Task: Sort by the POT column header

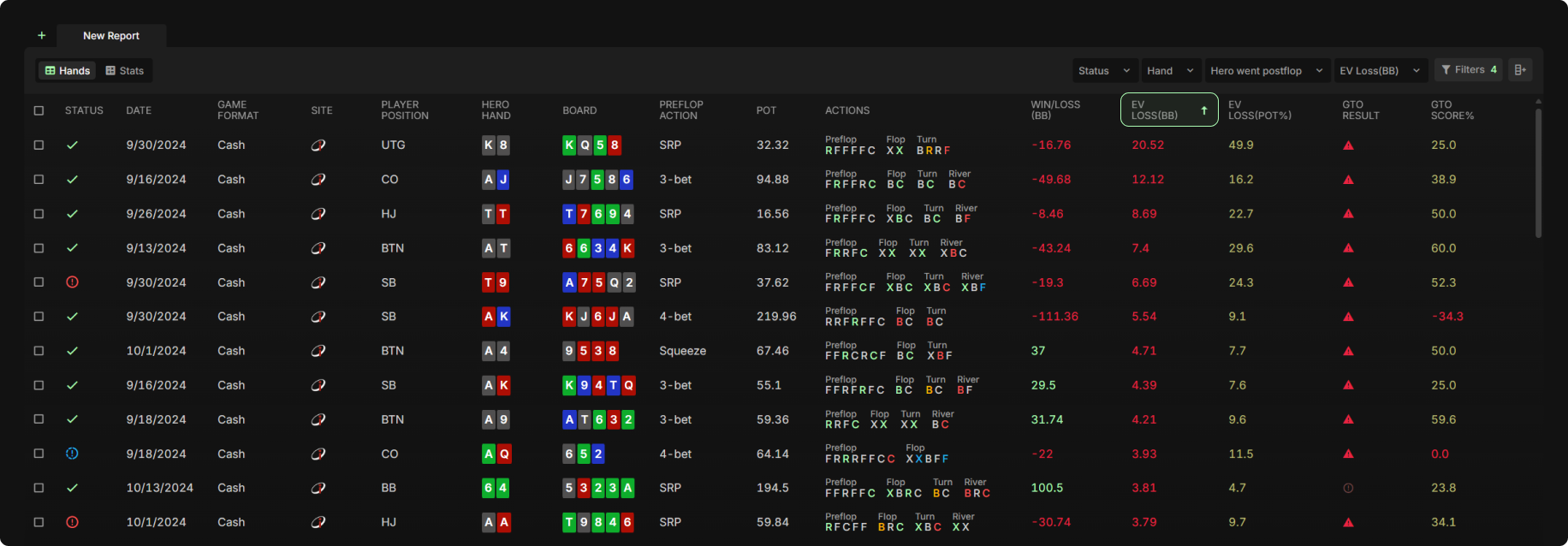Action: tap(766, 110)
